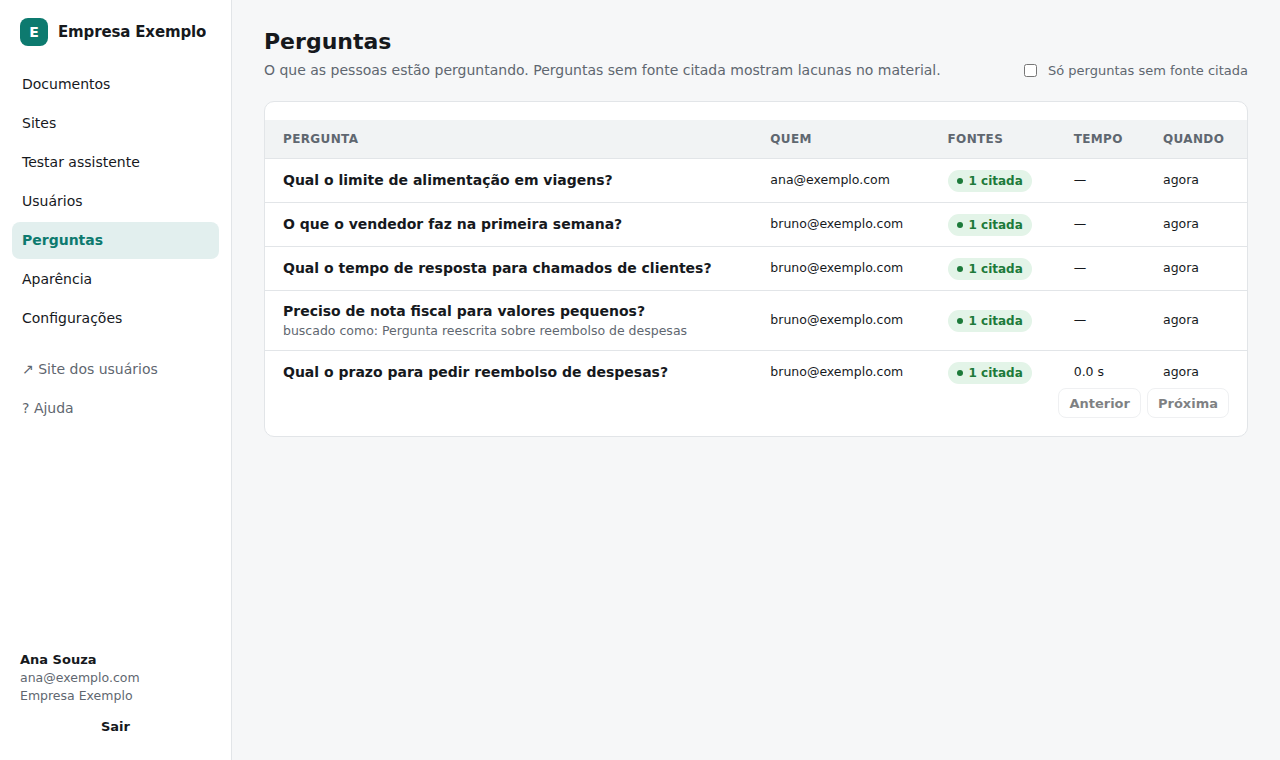The width and height of the screenshot is (1280, 760).
Task: Open question 'Preciso de nota fiscal para valores pequenos?'
Action: [464, 311]
